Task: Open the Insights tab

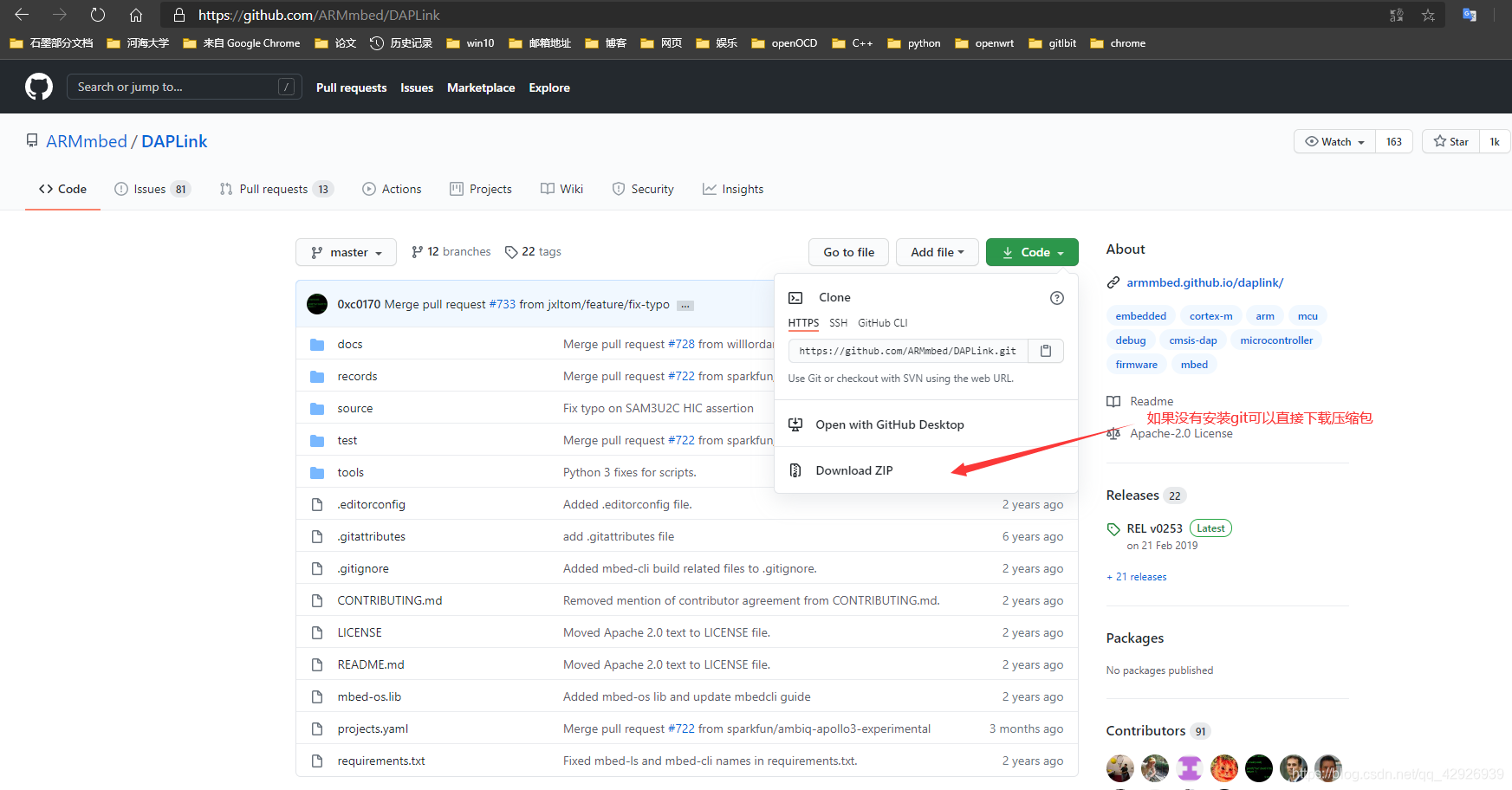Action: click(733, 189)
